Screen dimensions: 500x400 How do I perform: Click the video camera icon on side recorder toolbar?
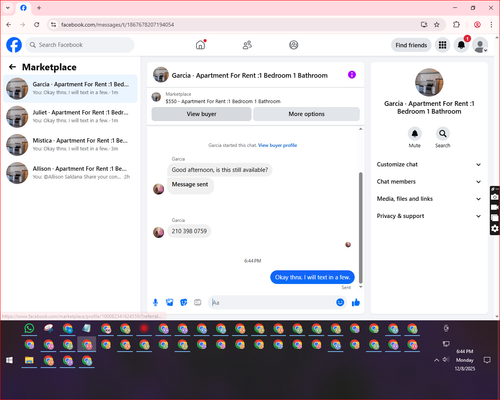[495, 207]
